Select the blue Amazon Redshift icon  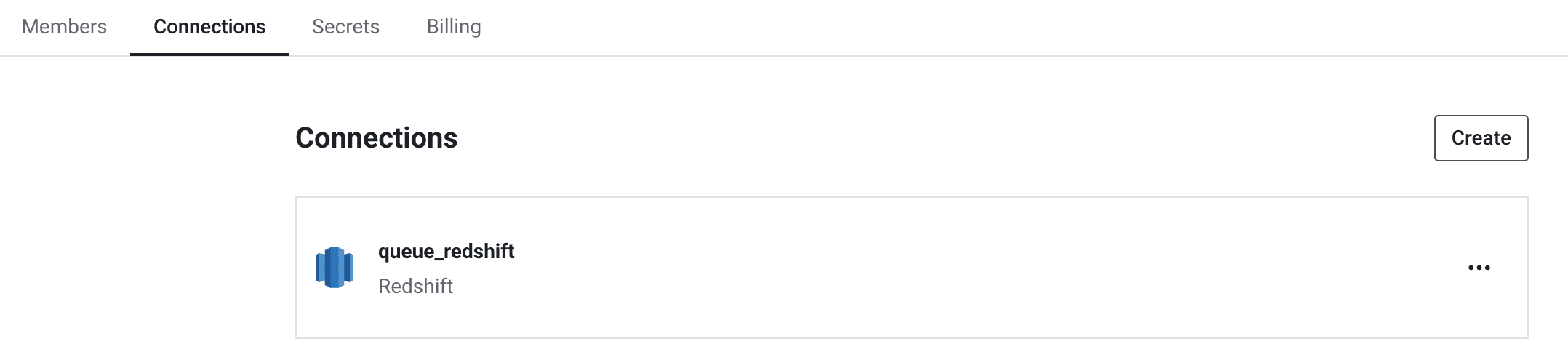[335, 268]
